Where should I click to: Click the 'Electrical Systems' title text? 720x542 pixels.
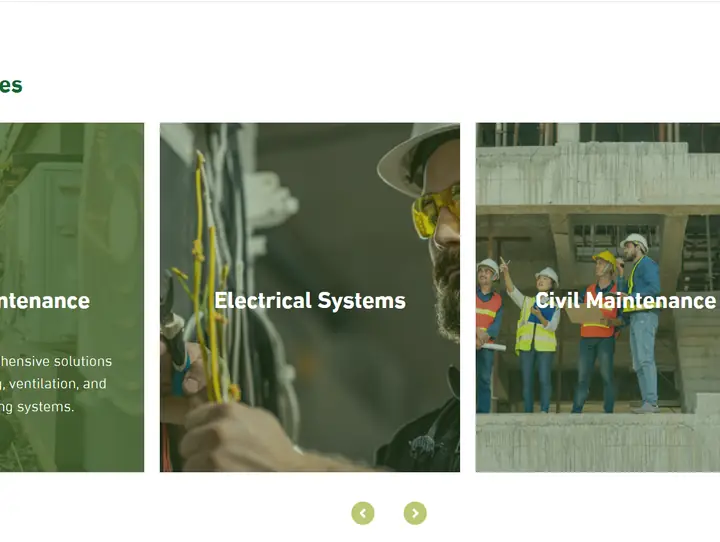pos(310,301)
